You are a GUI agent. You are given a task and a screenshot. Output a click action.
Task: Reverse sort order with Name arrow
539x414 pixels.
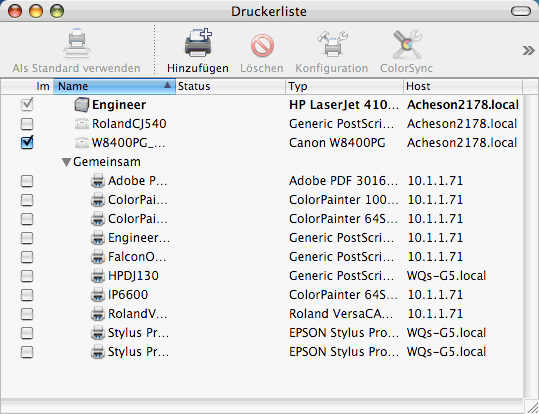pyautogui.click(x=167, y=85)
